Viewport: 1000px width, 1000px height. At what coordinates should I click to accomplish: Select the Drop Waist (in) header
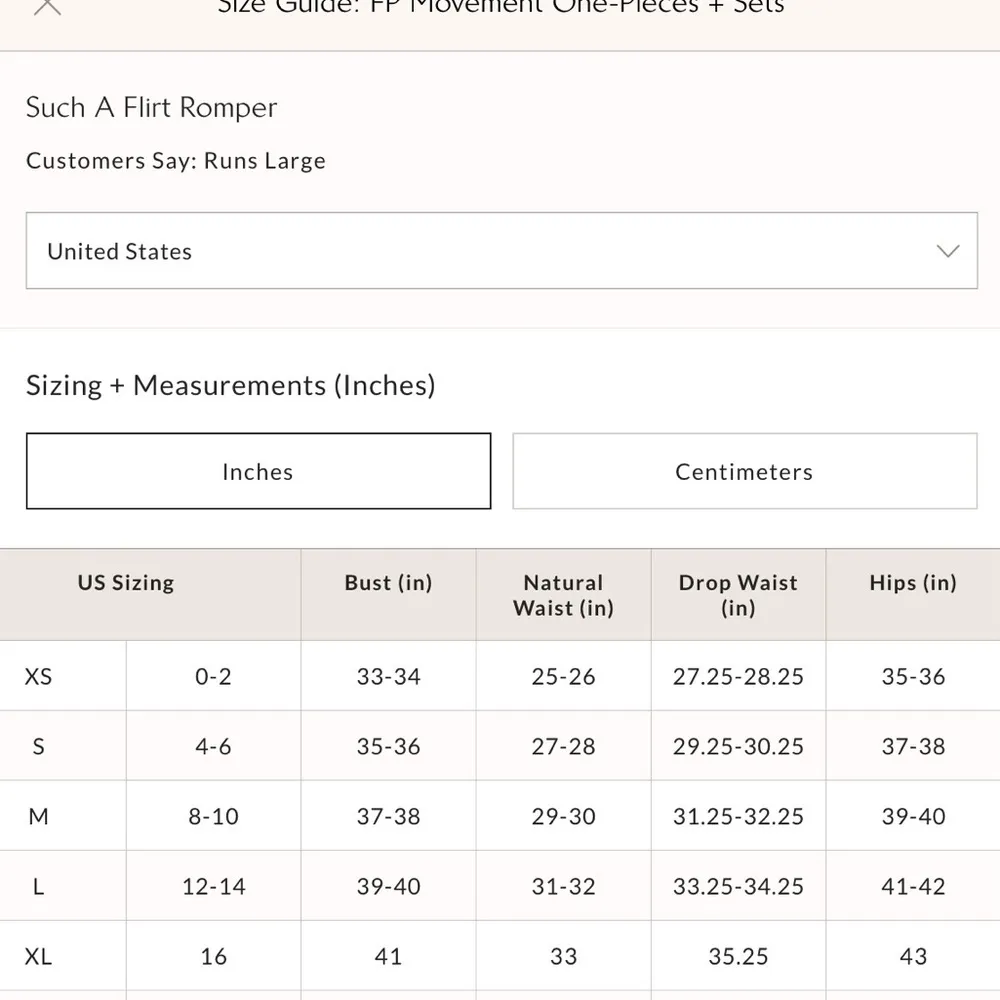[738, 595]
